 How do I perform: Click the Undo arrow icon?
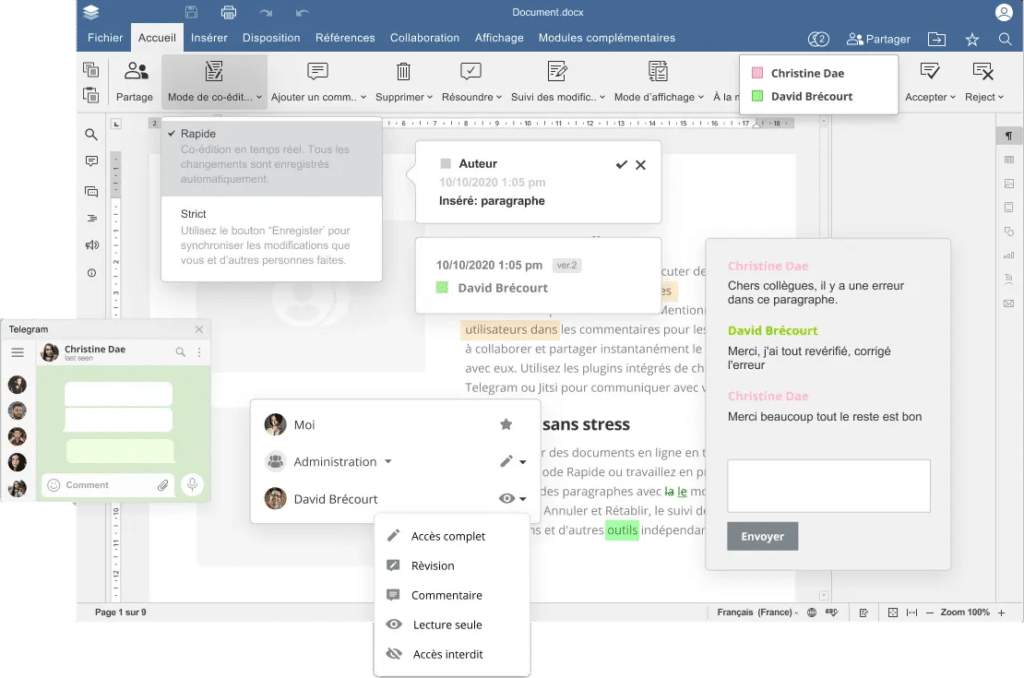[302, 12]
